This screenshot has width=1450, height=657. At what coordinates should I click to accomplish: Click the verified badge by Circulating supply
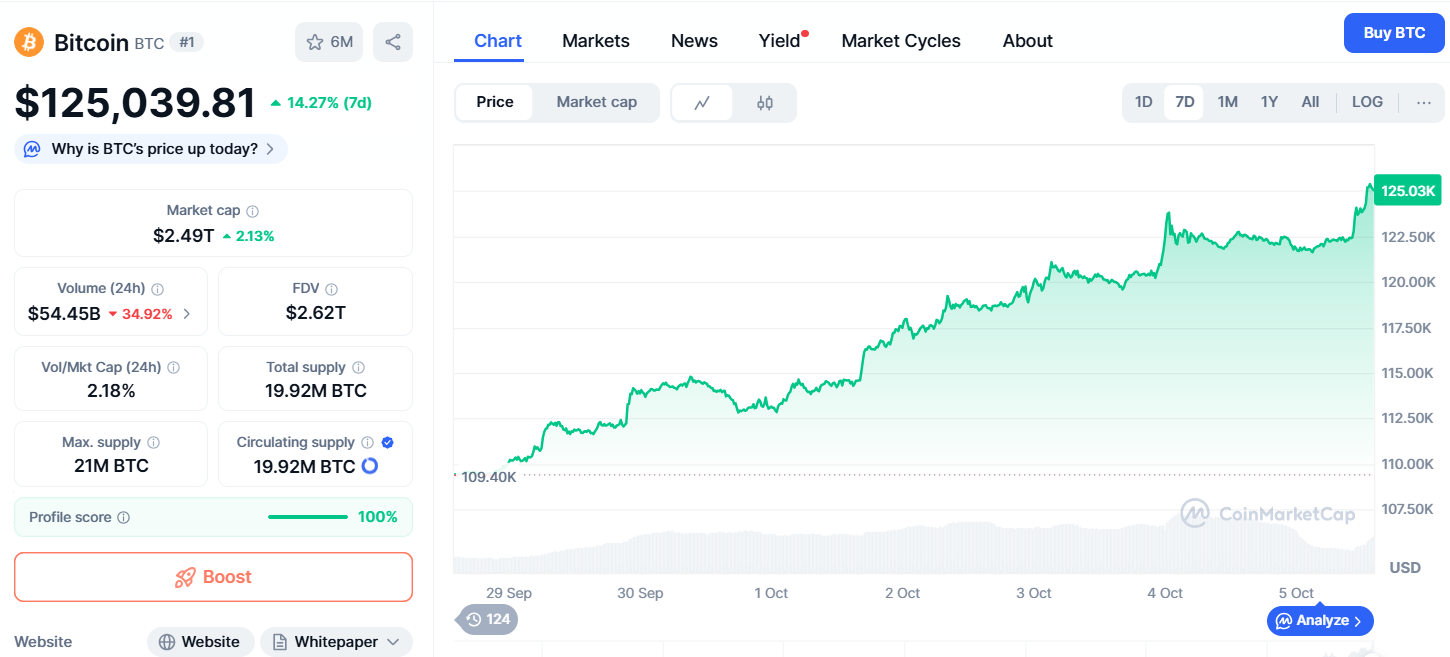coord(388,442)
